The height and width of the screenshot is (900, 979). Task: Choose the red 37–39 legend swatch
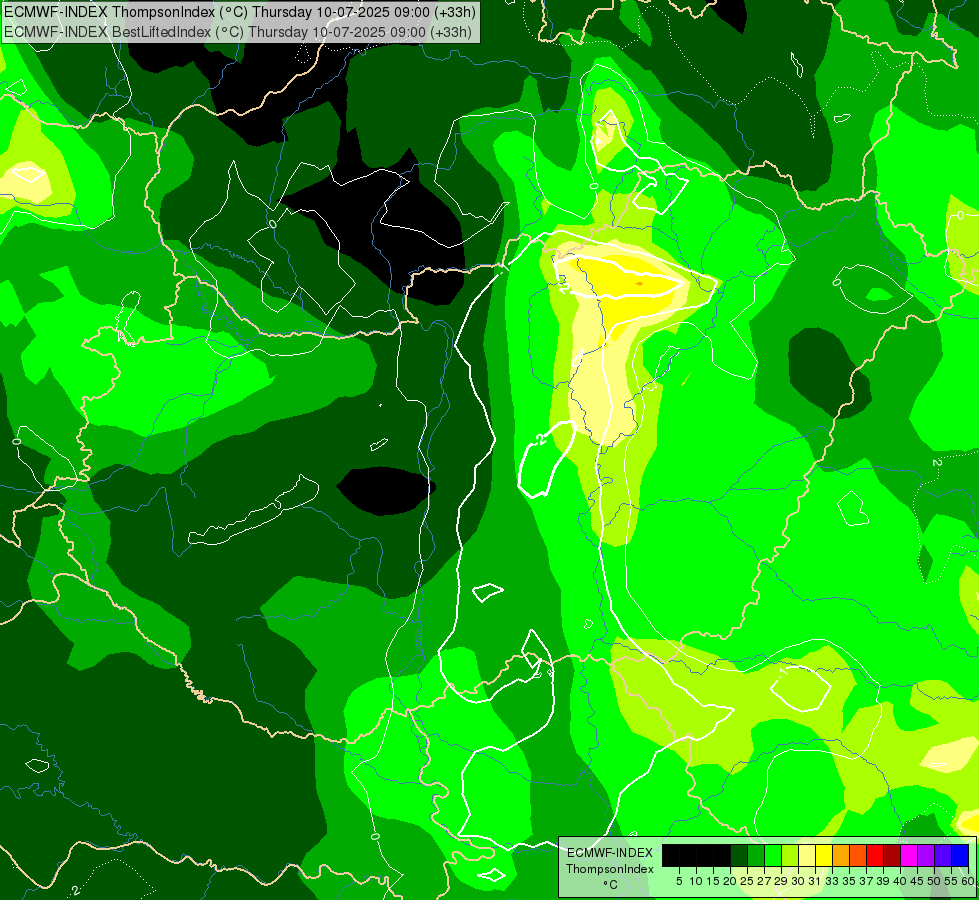(x=875, y=855)
